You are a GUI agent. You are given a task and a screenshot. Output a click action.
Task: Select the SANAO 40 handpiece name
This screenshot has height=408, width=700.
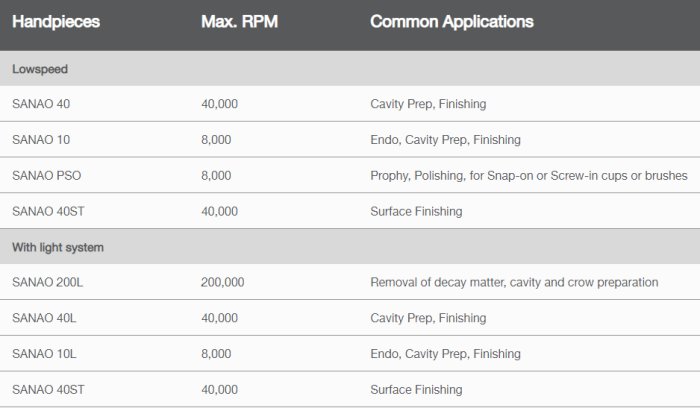(x=41, y=104)
